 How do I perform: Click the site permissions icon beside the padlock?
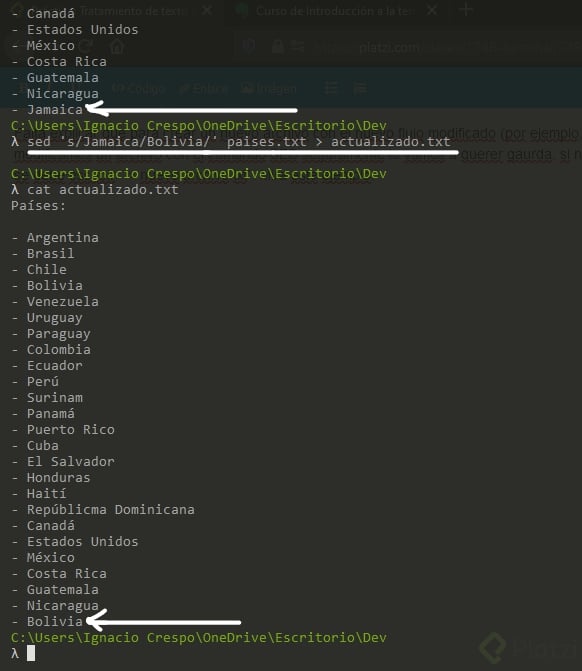(x=297, y=46)
